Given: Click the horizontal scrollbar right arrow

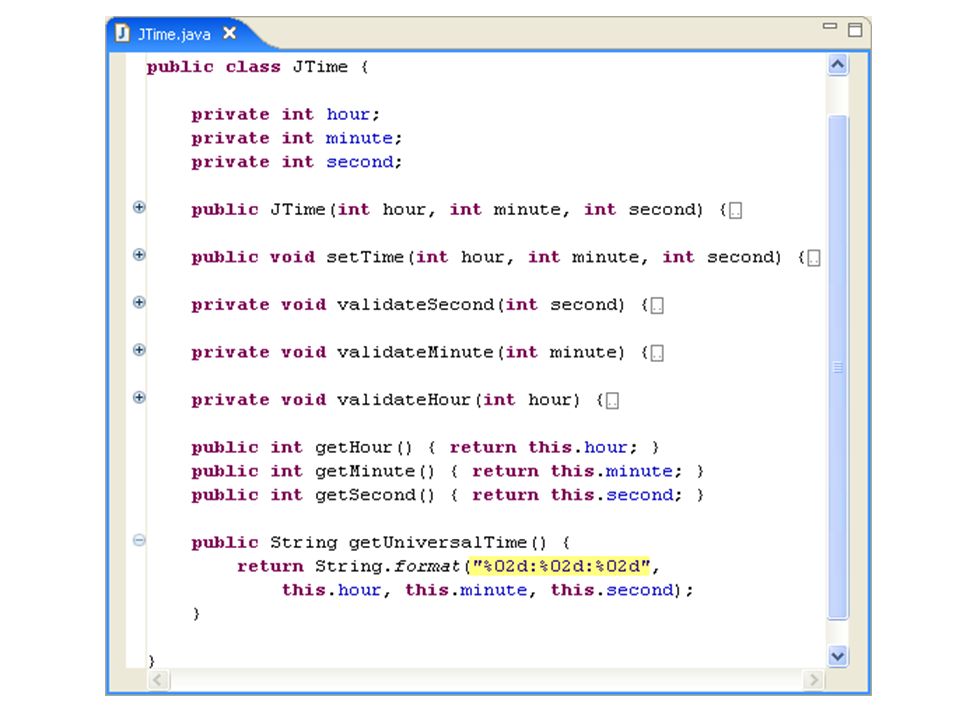Looking at the screenshot, I should coord(813,680).
